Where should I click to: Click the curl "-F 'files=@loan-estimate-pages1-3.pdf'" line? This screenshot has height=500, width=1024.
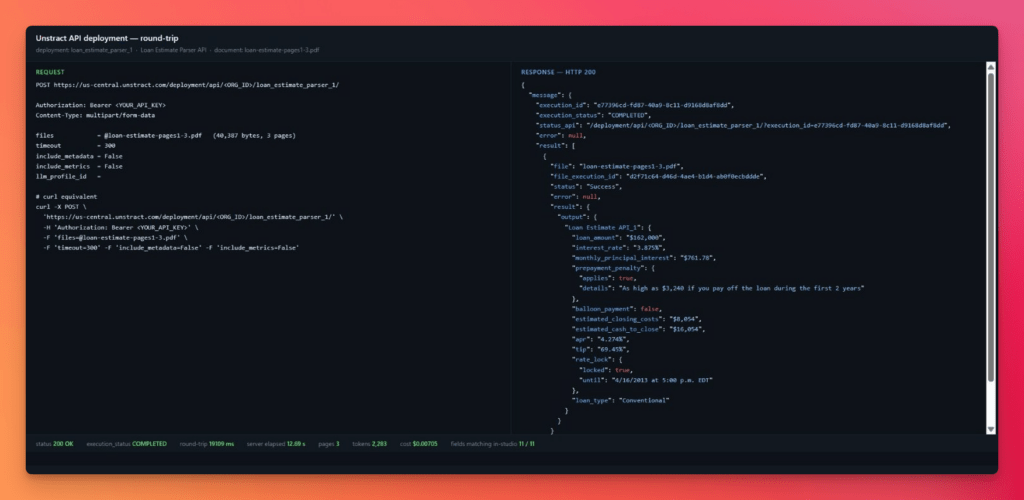pos(115,238)
